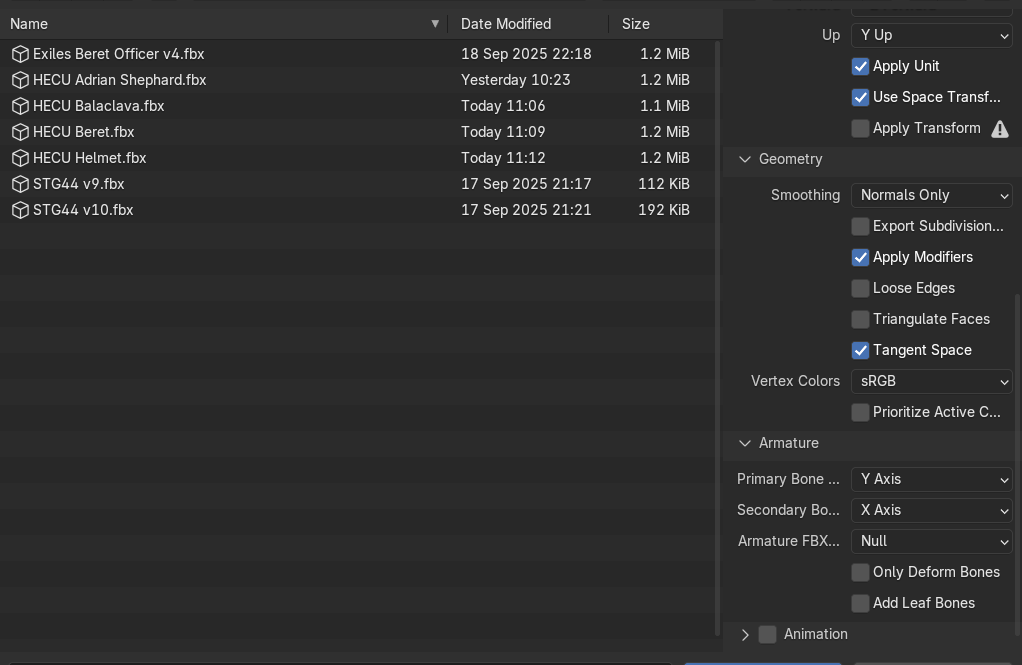Disable Tangent Space checkbox

[x=860, y=350]
